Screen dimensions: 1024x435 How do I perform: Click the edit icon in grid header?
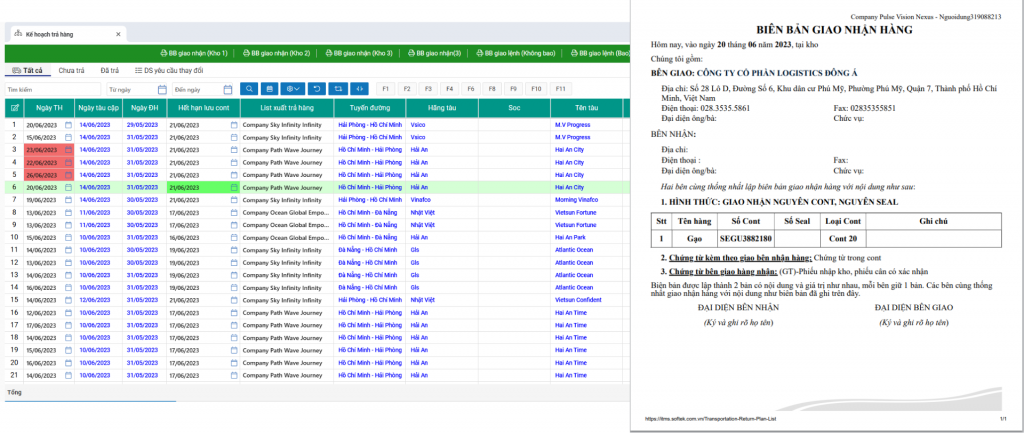[13, 108]
